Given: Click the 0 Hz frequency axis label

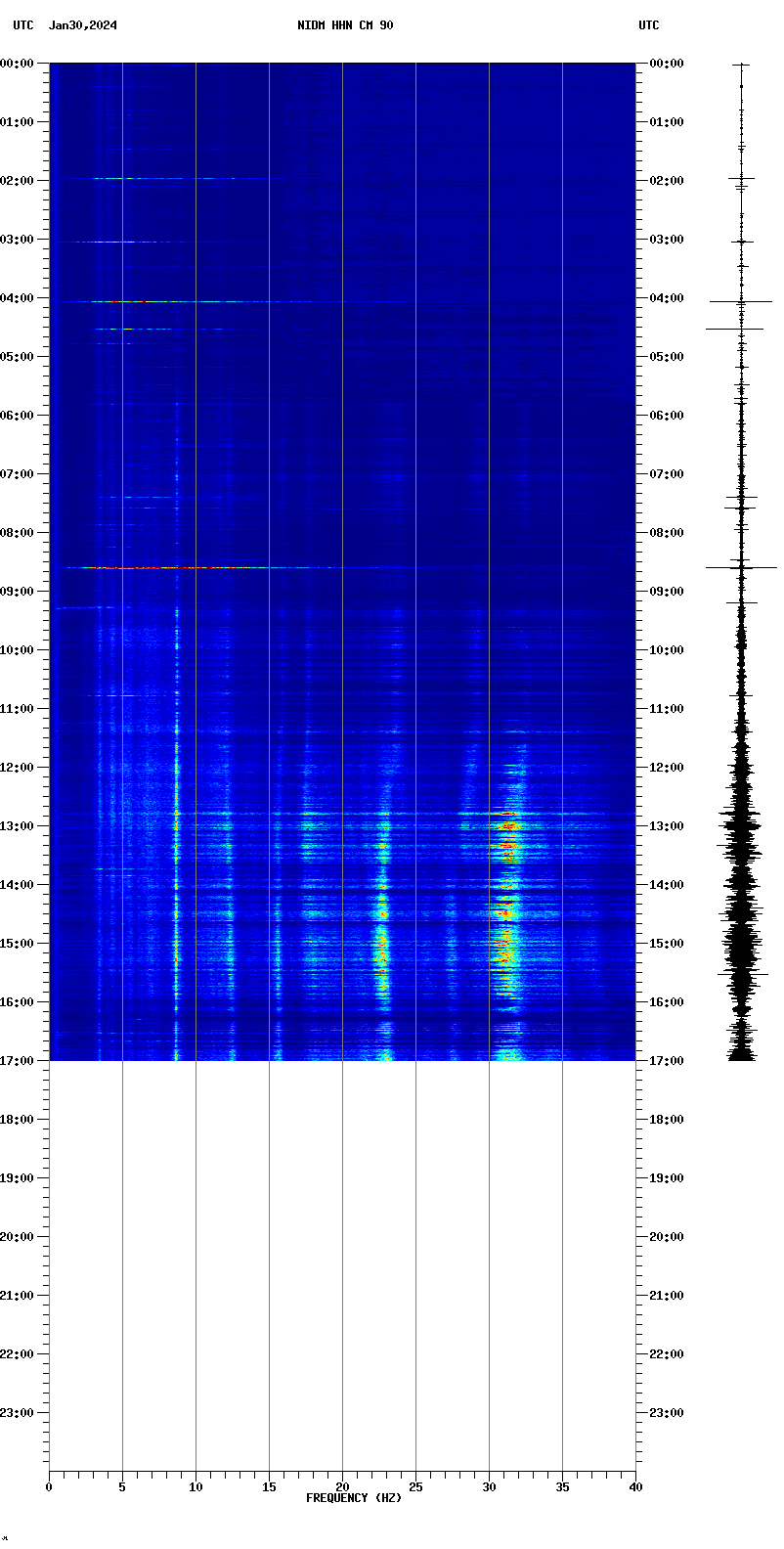Looking at the screenshot, I should coord(49,1487).
